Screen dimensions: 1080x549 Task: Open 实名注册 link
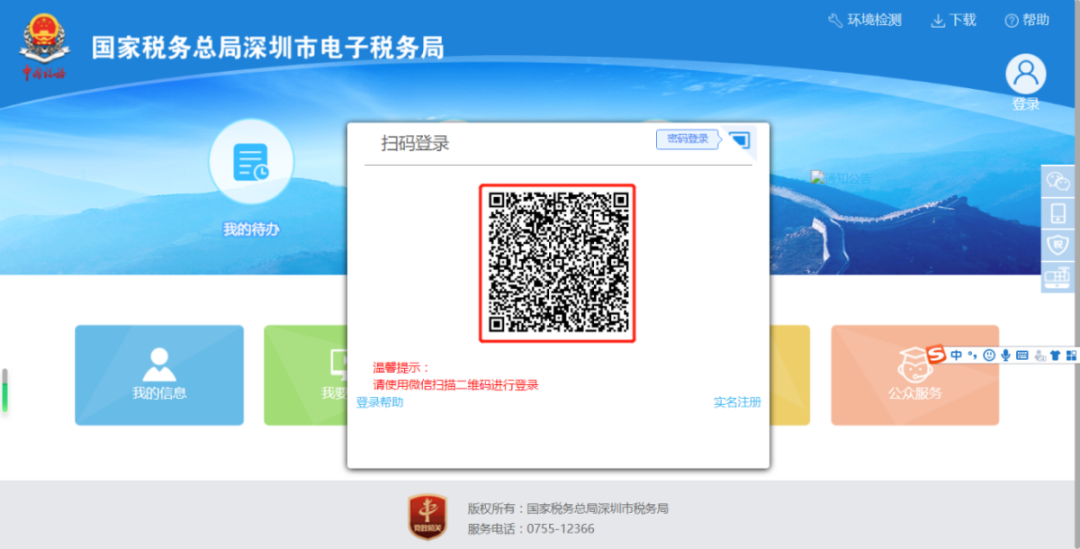coord(738,402)
